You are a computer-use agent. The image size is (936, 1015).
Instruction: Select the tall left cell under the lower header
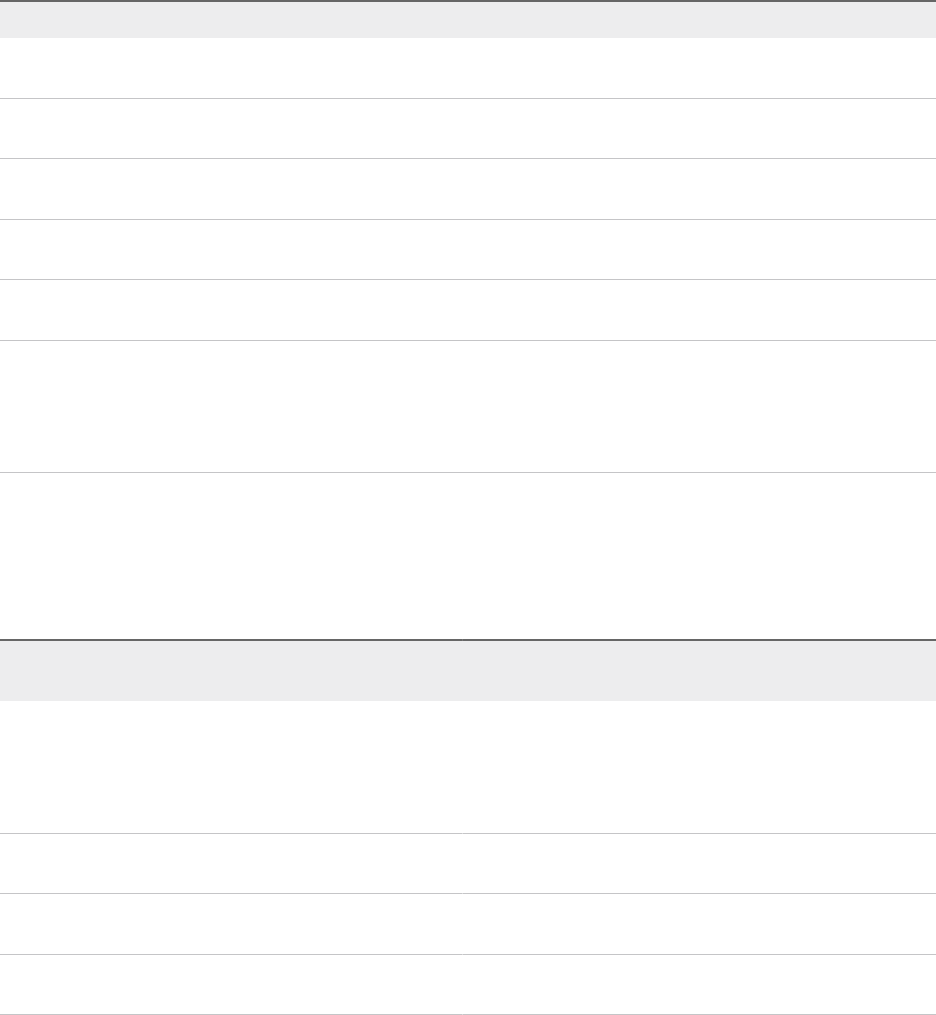point(231,766)
